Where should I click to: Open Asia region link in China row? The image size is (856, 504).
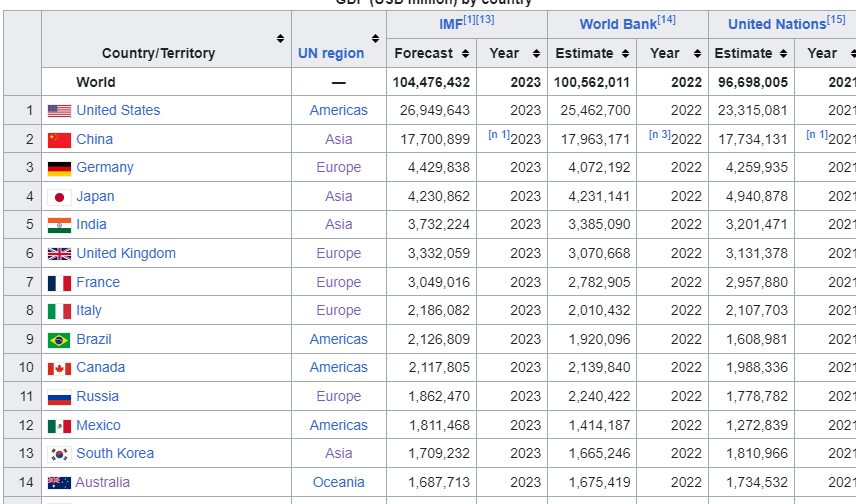[338, 139]
